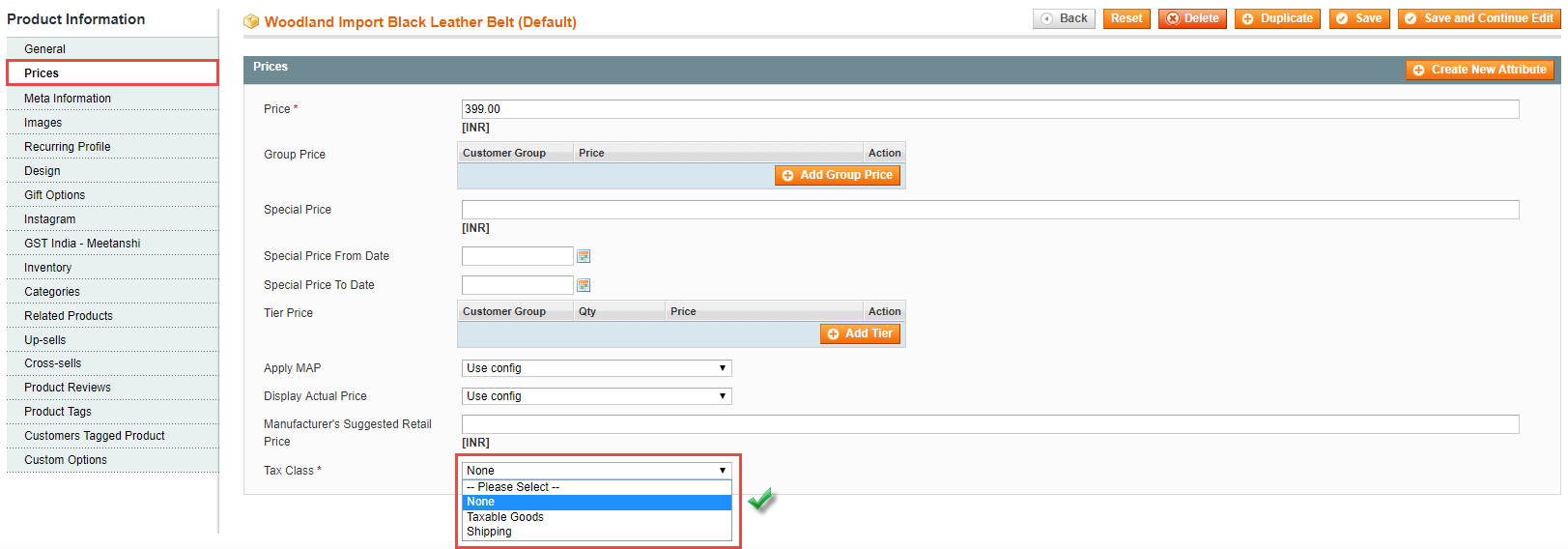Open calendar for Special Price To Date
Viewport: 1568px width, 549px height.
tap(584, 285)
